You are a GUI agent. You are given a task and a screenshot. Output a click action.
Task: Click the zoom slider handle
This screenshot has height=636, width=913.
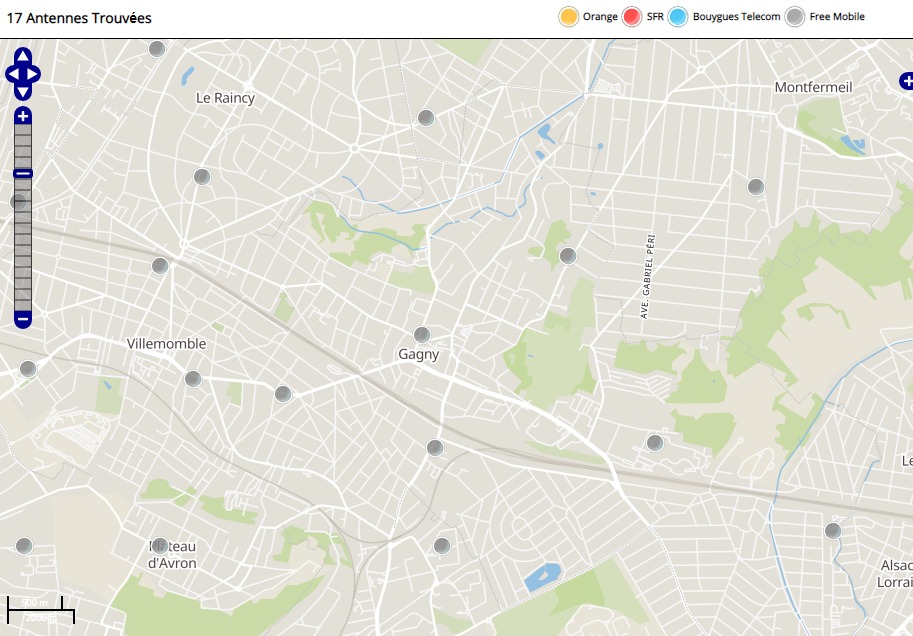coord(23,174)
